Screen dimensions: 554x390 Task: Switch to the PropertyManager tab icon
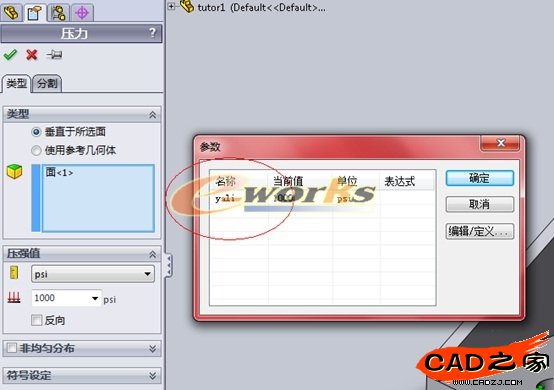click(x=35, y=13)
